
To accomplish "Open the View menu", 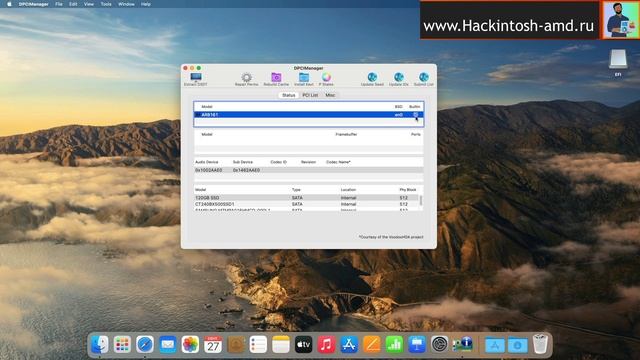I will point(89,4).
